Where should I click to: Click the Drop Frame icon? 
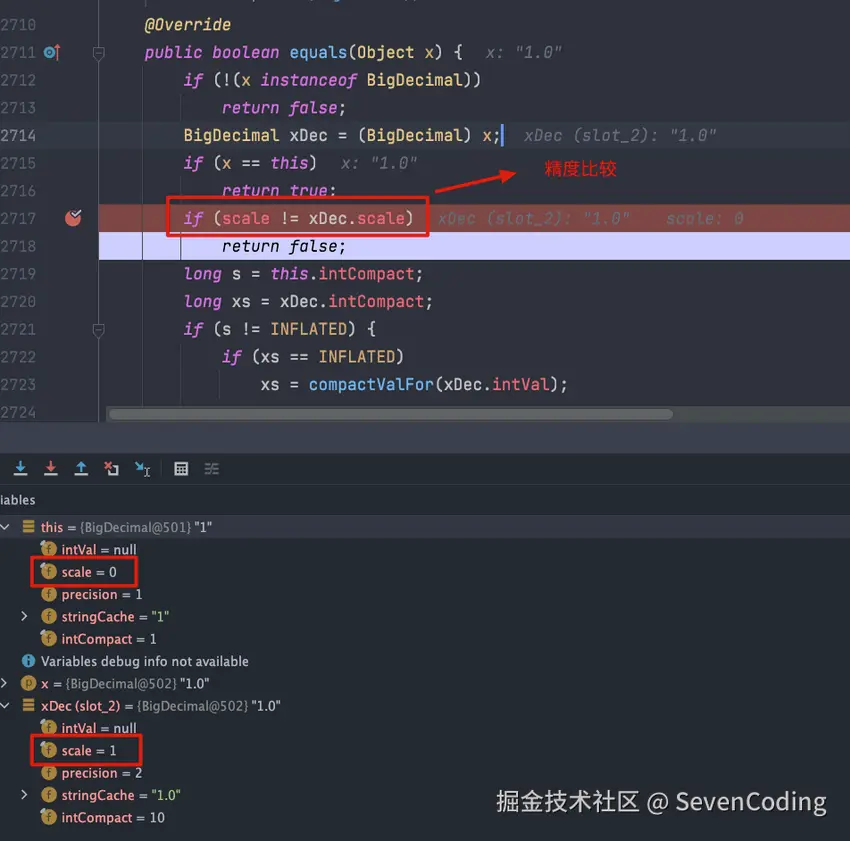click(x=112, y=468)
